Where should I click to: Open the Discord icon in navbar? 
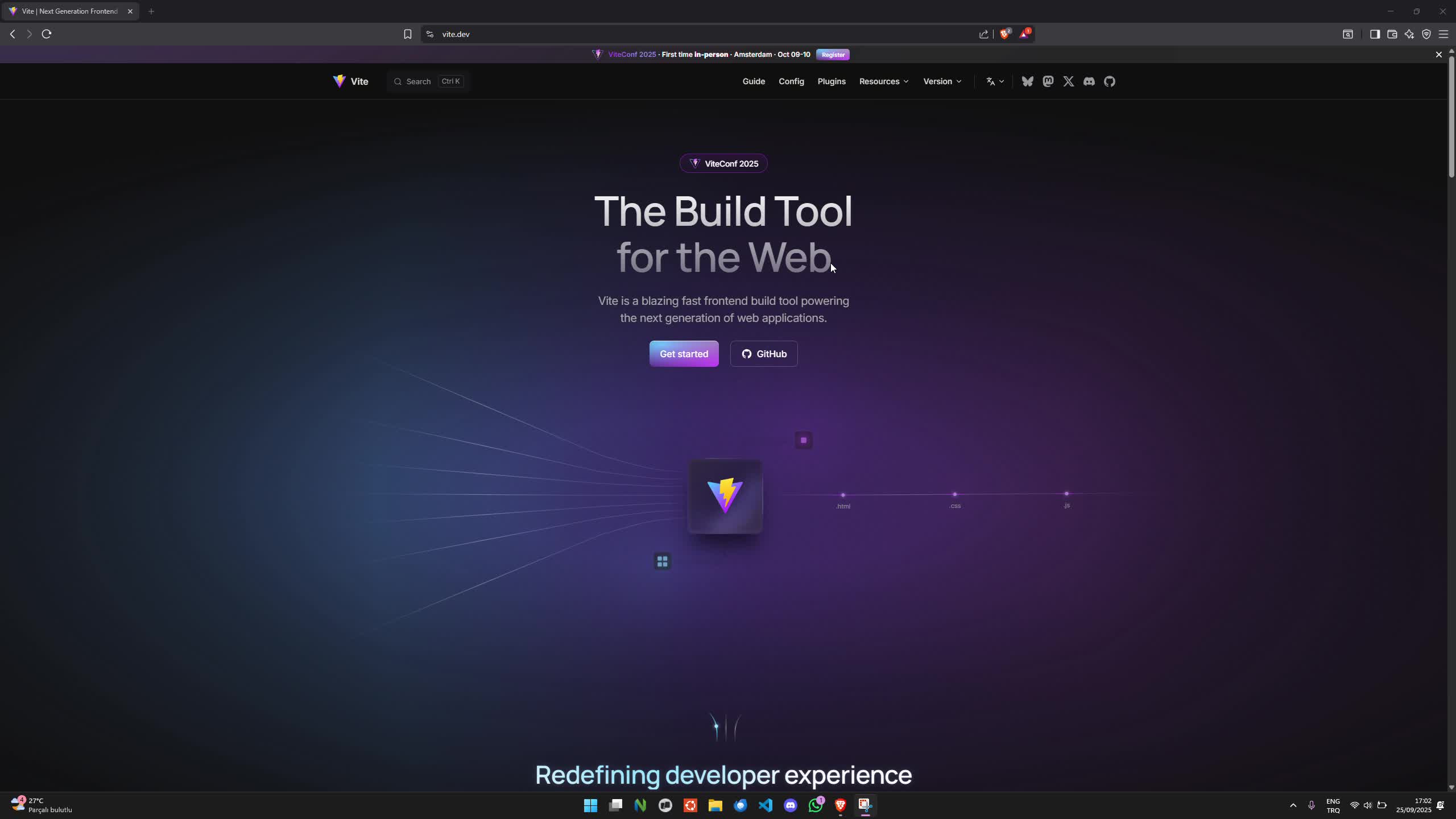point(1089,81)
